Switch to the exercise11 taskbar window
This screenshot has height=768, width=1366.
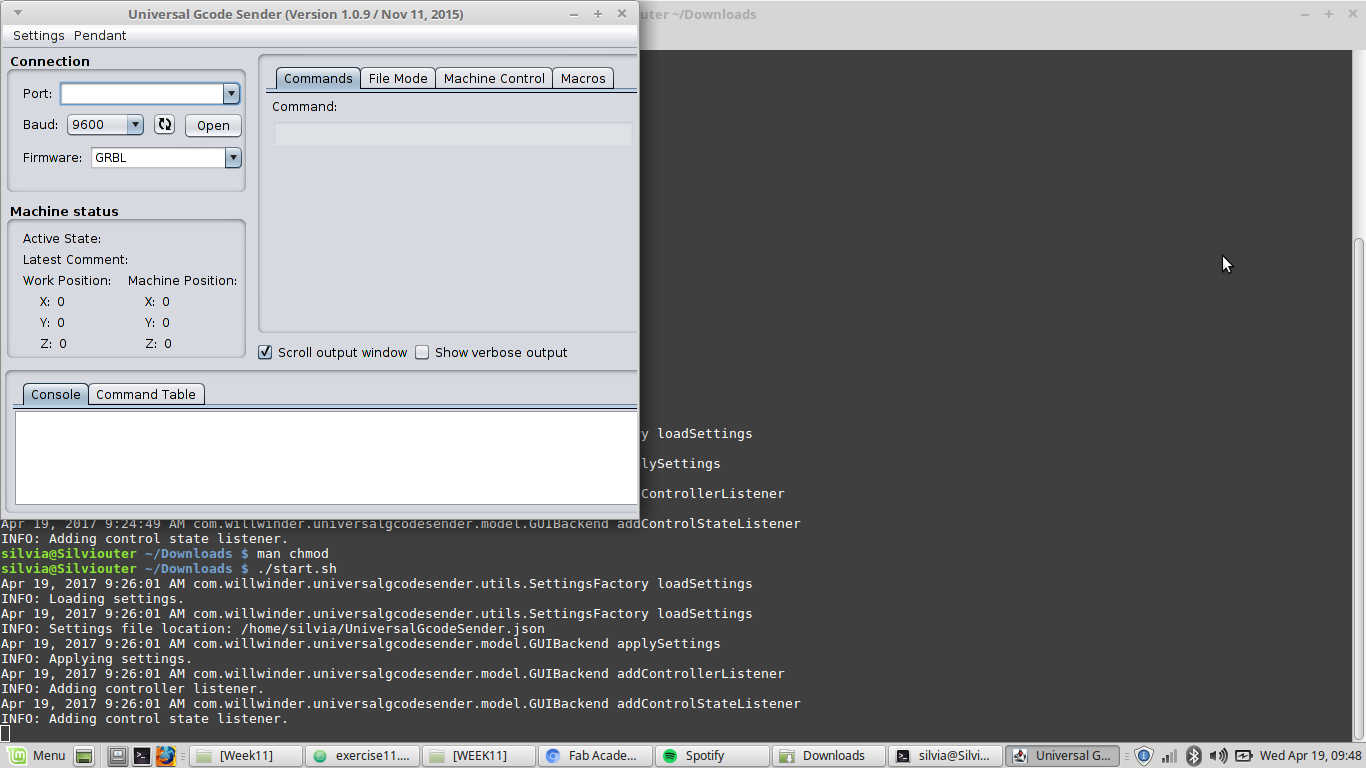[x=363, y=756]
